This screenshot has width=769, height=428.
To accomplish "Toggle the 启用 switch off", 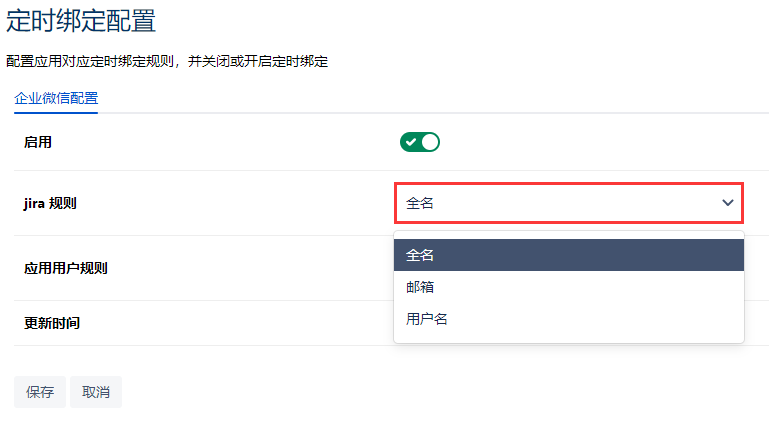I will pyautogui.click(x=420, y=142).
